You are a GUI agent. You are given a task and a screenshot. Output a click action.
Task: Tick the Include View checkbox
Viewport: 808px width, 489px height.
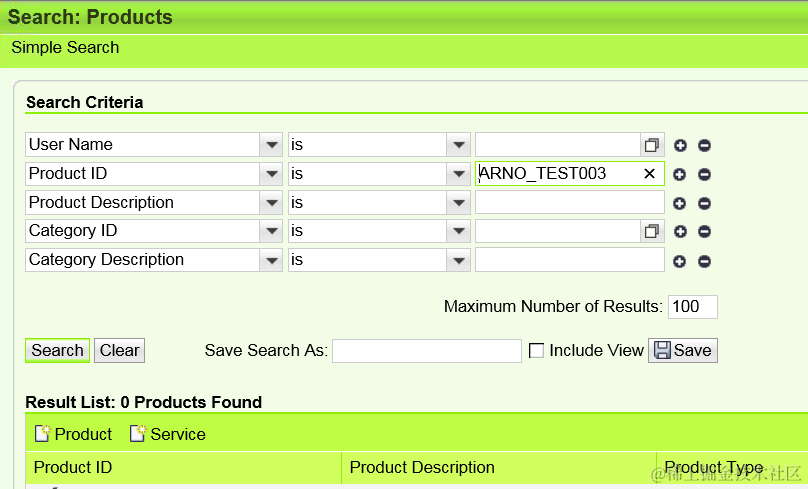(x=536, y=351)
